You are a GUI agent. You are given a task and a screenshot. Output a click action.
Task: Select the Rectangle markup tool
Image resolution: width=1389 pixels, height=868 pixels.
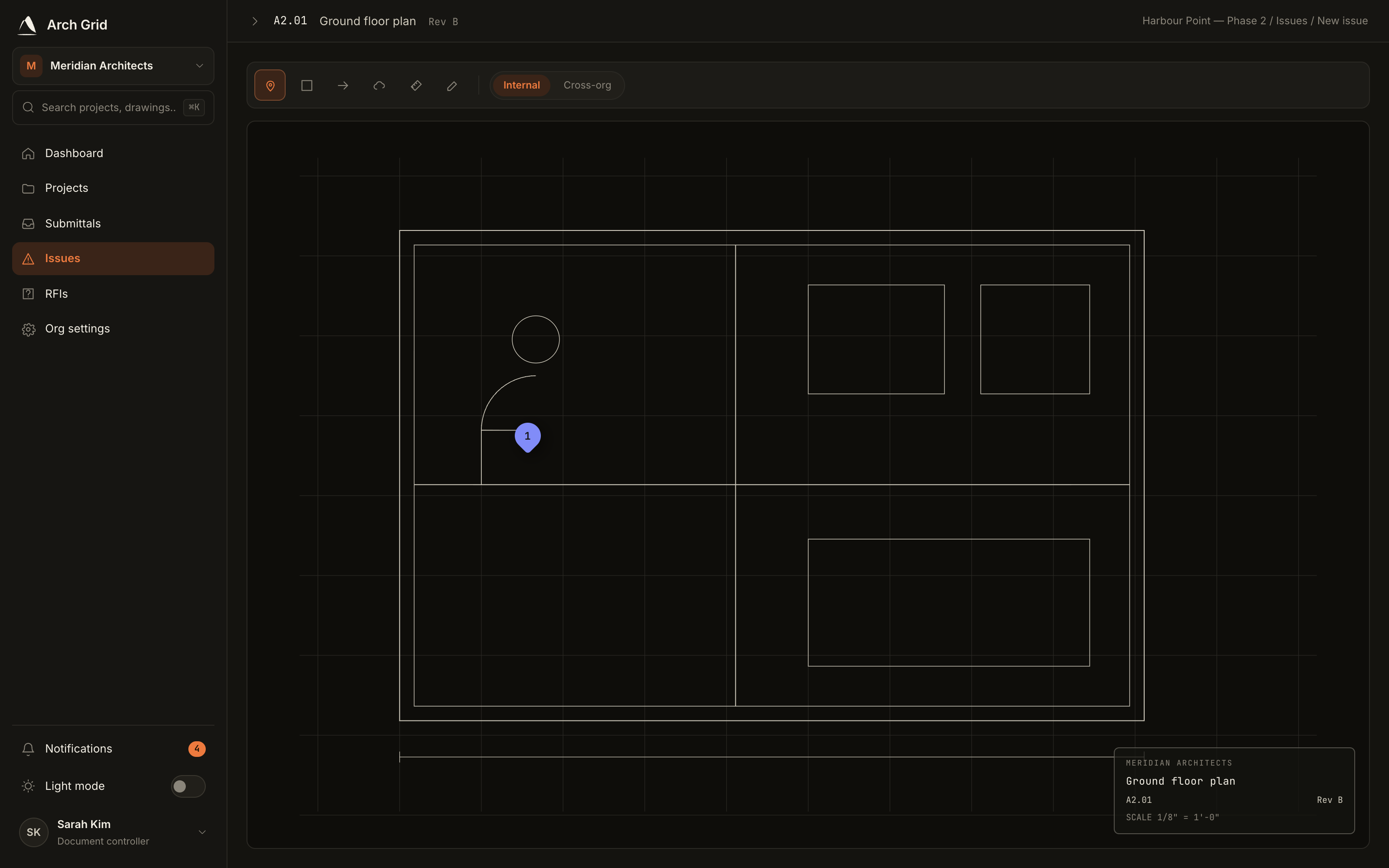(x=306, y=85)
